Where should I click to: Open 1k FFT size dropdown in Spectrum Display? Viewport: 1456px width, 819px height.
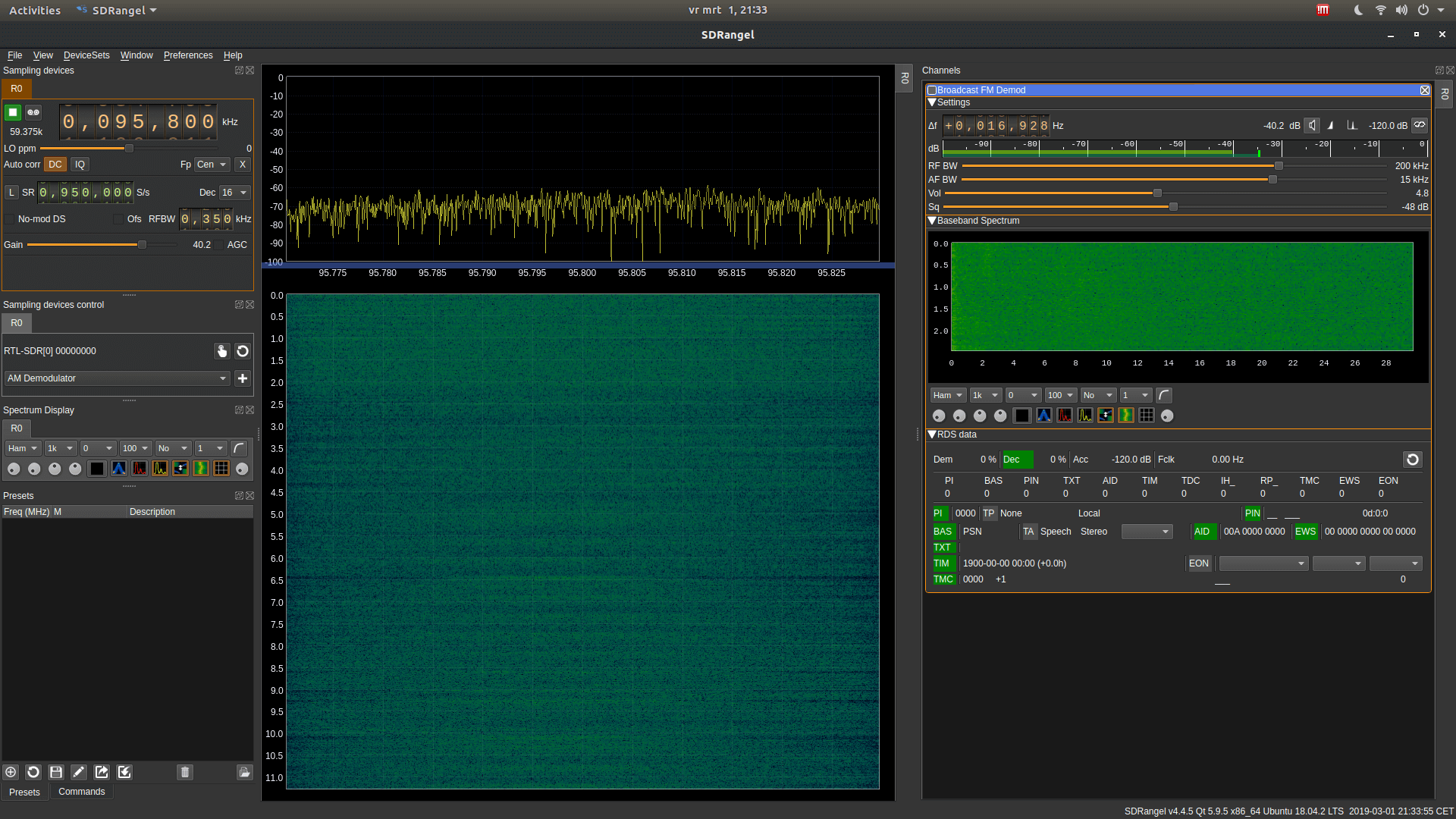point(61,448)
